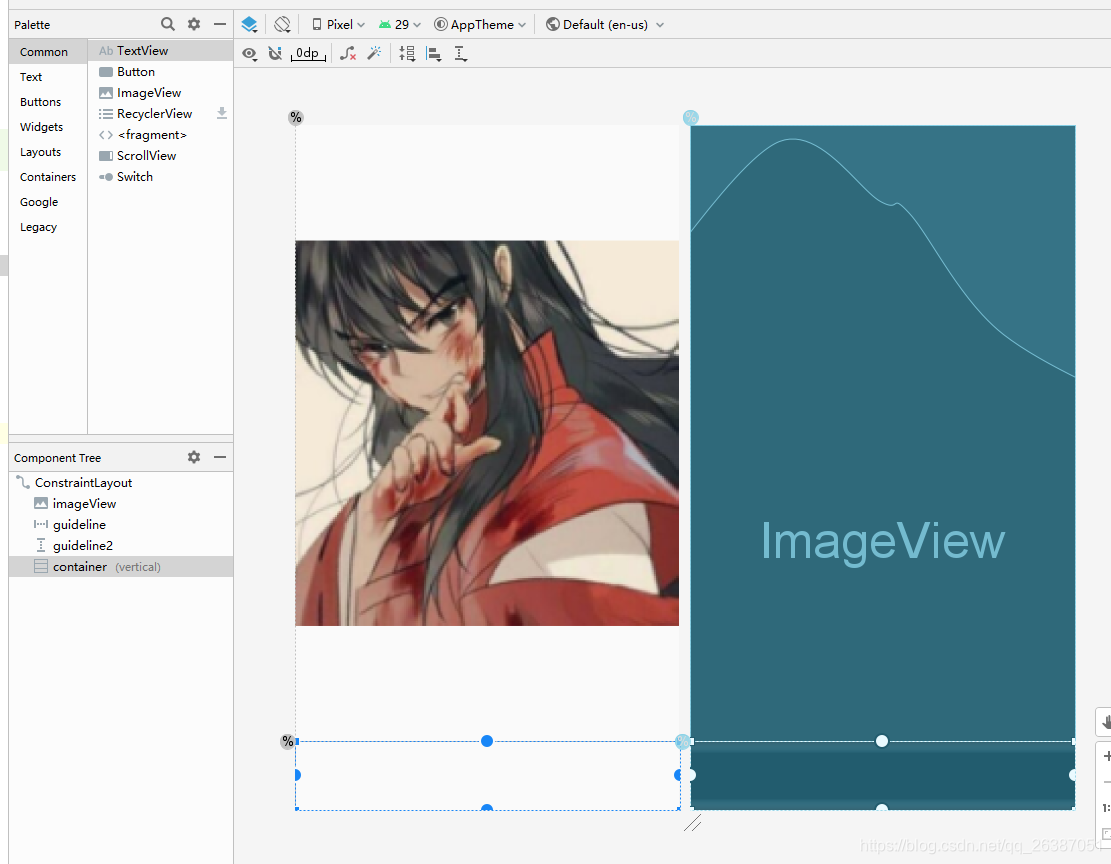Click top guideline percent marker in design view
Image resolution: width=1111 pixels, height=864 pixels.
(296, 118)
